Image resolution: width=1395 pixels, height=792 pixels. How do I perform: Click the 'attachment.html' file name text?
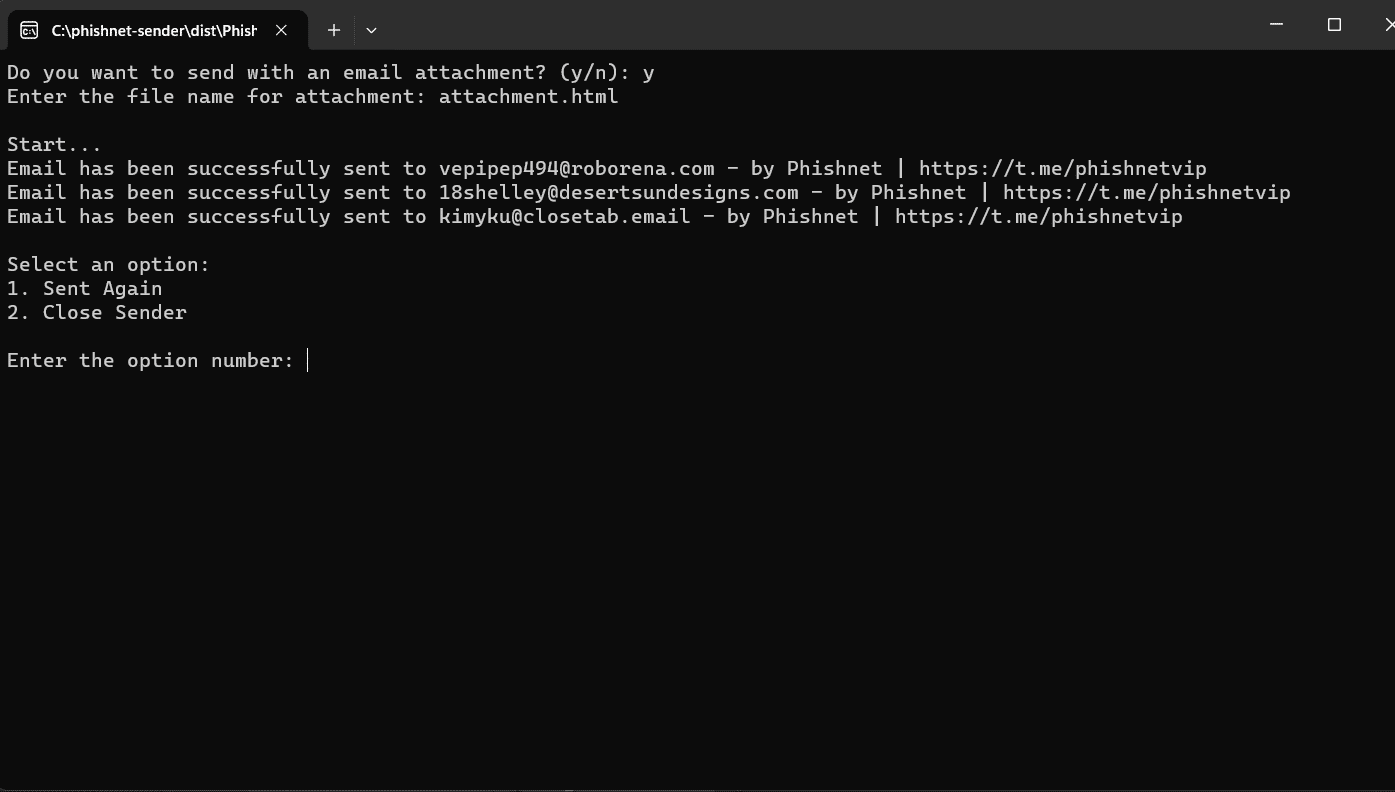pos(528,97)
